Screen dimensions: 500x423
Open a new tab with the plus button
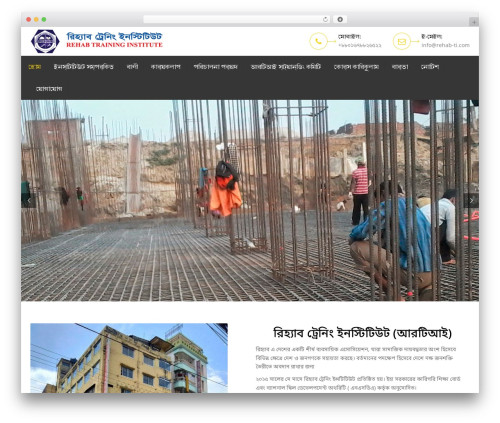point(474,22)
